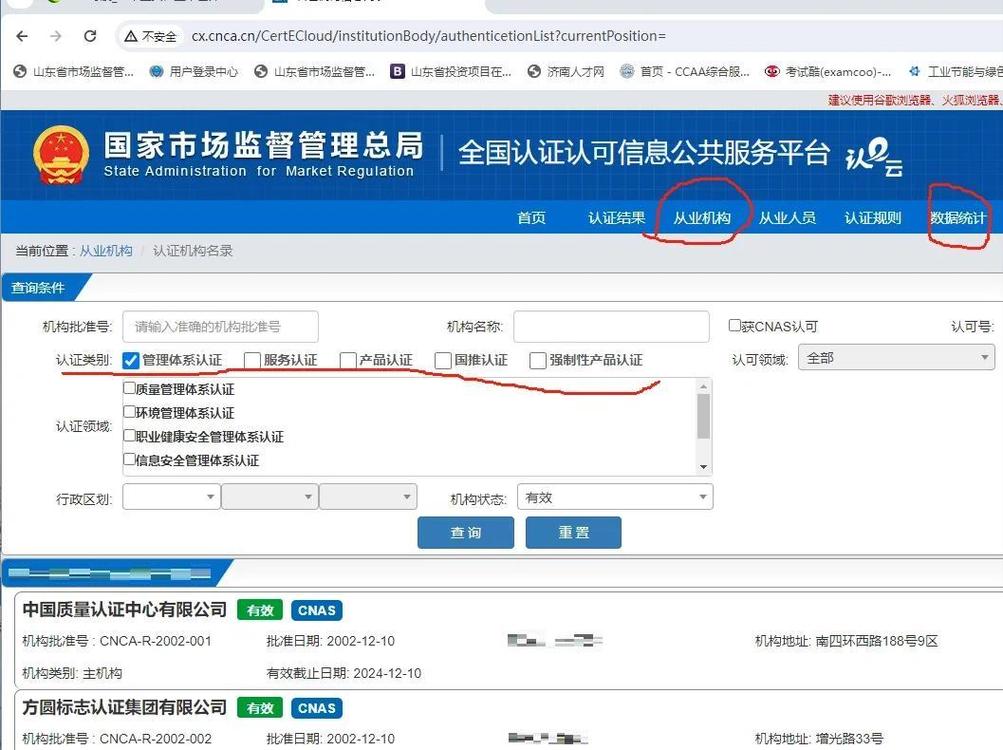Viewport: 1003px width, 750px height.
Task: Click the browser forward arrow
Action: [56, 36]
